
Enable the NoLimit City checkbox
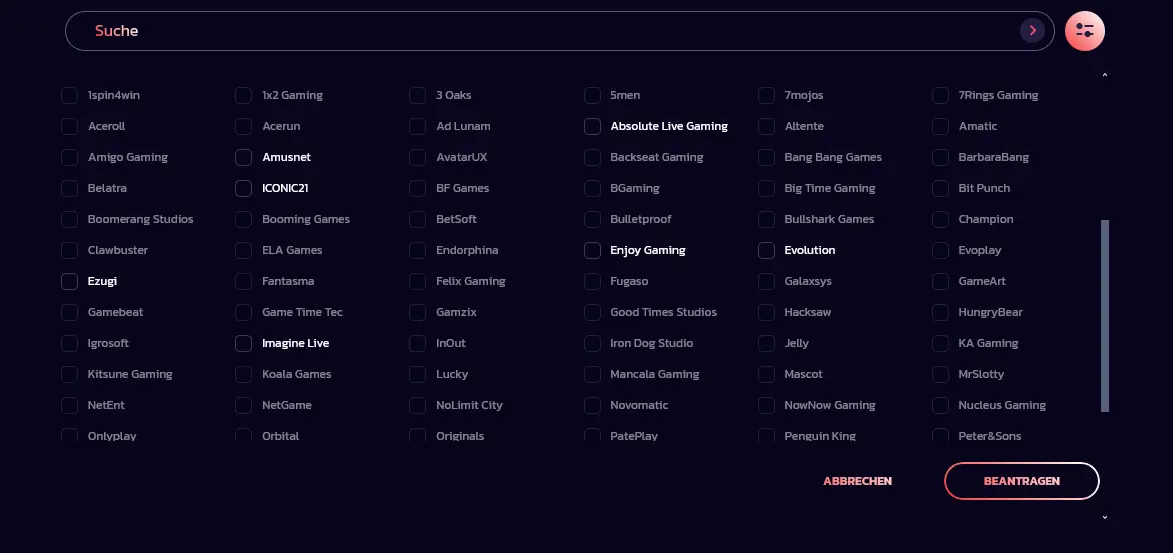point(417,405)
